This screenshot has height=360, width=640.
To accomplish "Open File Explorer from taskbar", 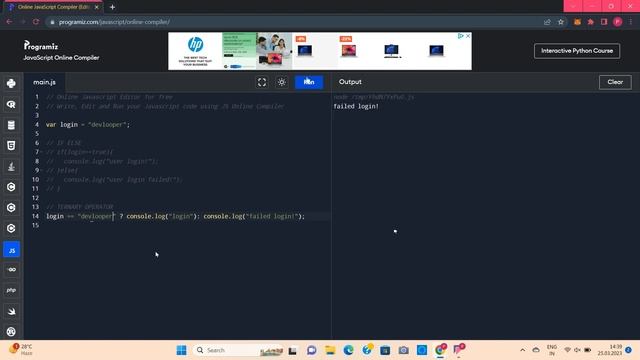I will coord(330,350).
